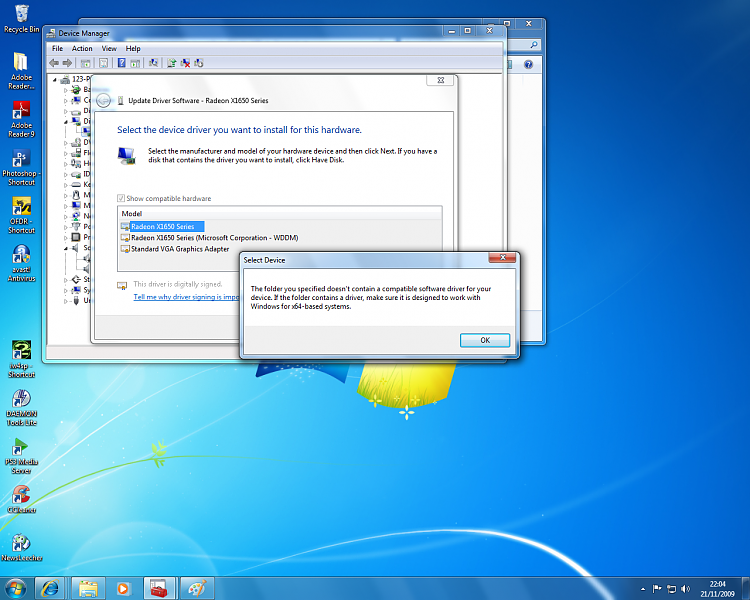Open Windows Media Player on taskbar

[x=123, y=588]
